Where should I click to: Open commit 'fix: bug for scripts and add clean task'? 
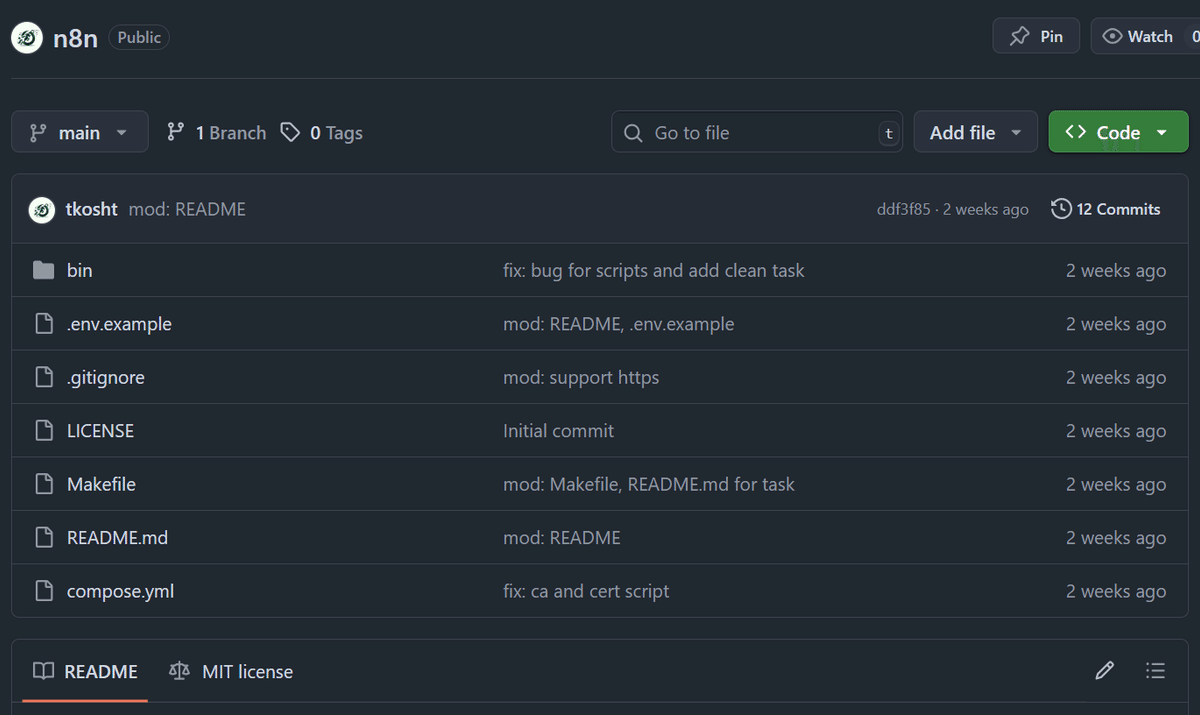point(654,270)
